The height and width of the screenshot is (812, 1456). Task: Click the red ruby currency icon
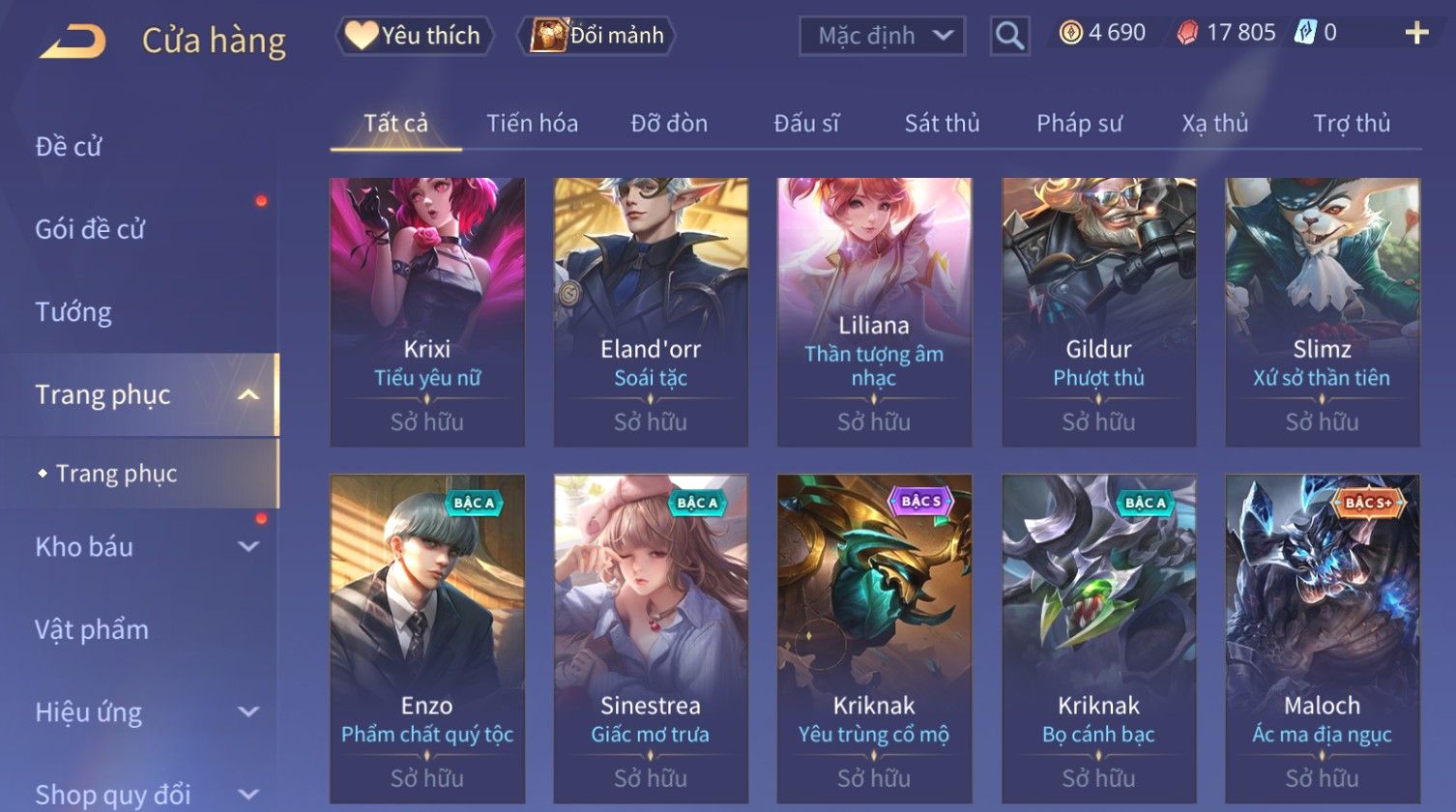[x=1187, y=34]
